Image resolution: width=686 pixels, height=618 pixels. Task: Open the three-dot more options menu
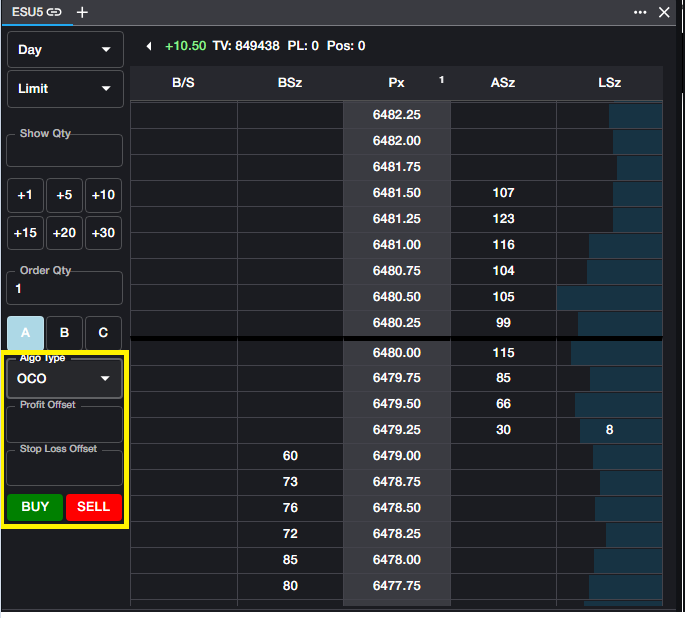point(640,12)
